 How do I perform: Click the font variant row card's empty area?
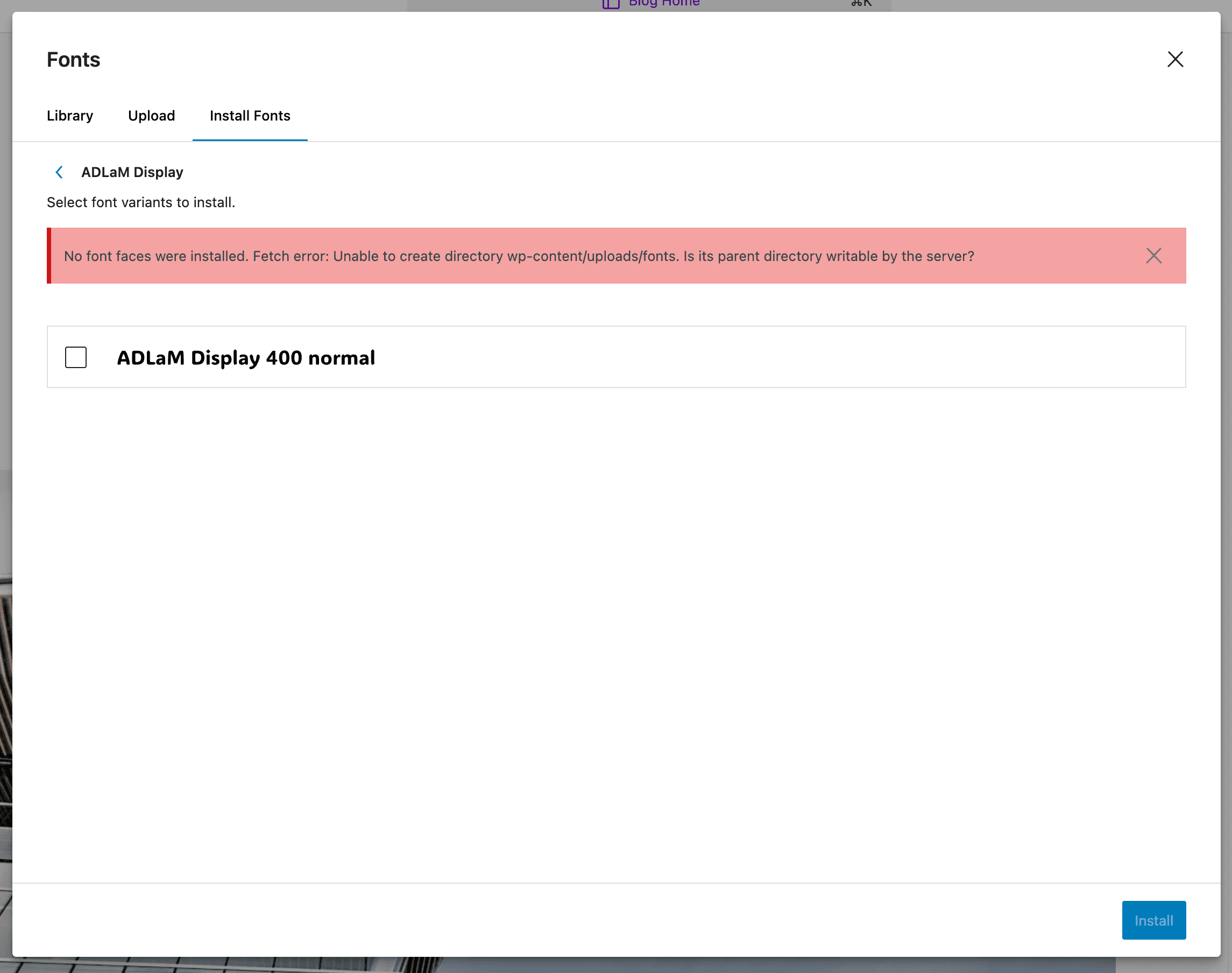[797, 357]
